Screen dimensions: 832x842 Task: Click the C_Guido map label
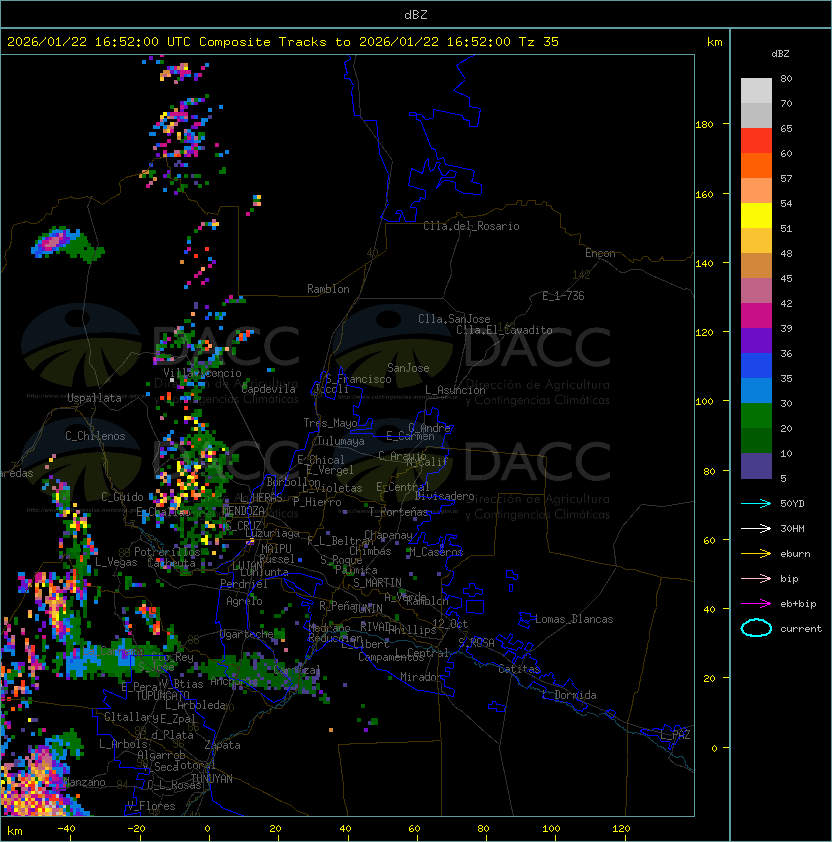(122, 497)
